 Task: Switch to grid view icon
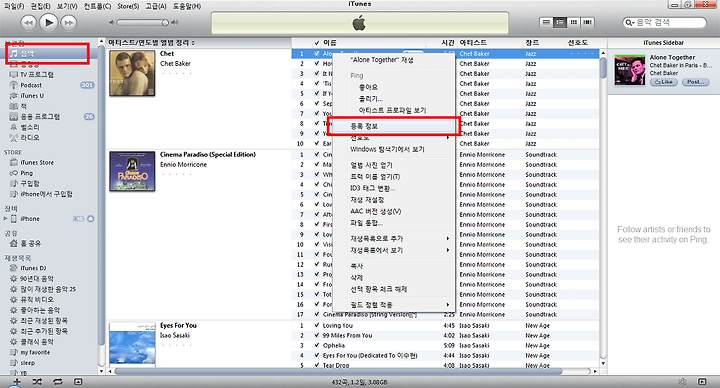[574, 22]
